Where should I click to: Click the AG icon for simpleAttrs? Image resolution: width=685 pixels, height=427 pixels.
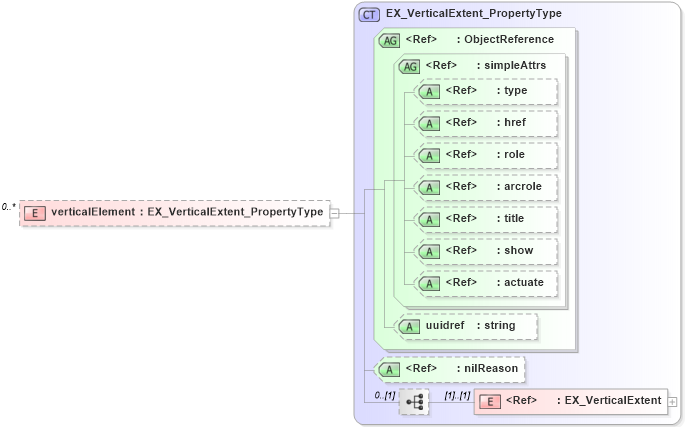coord(409,66)
